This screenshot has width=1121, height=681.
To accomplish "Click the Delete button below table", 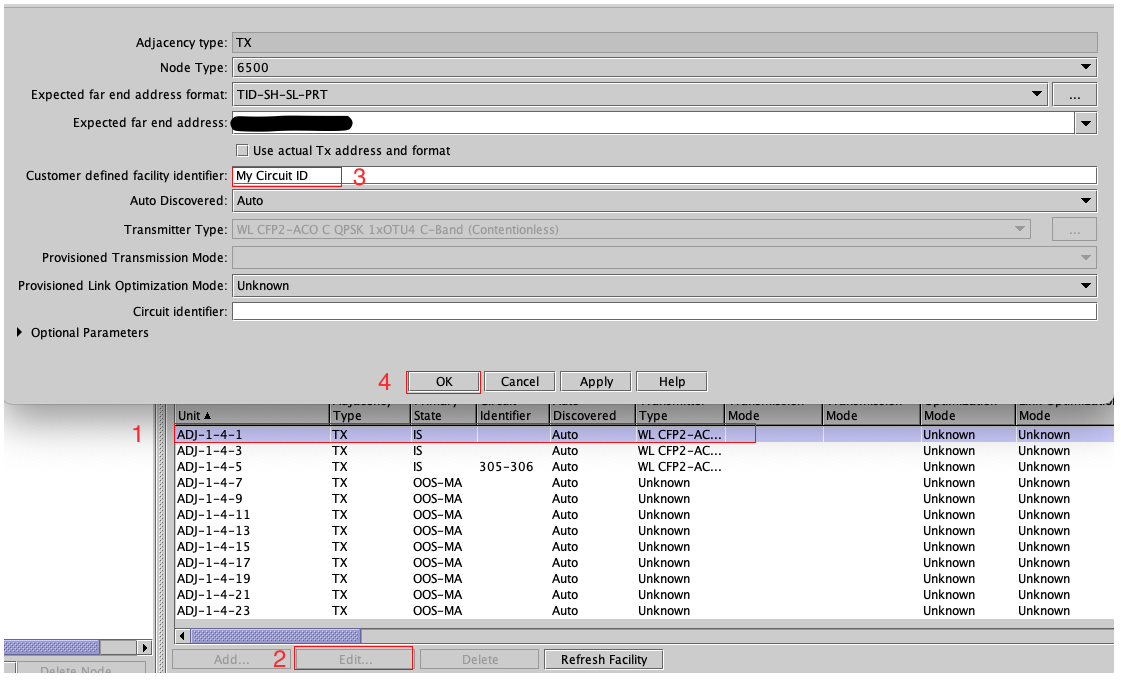I will click(480, 660).
